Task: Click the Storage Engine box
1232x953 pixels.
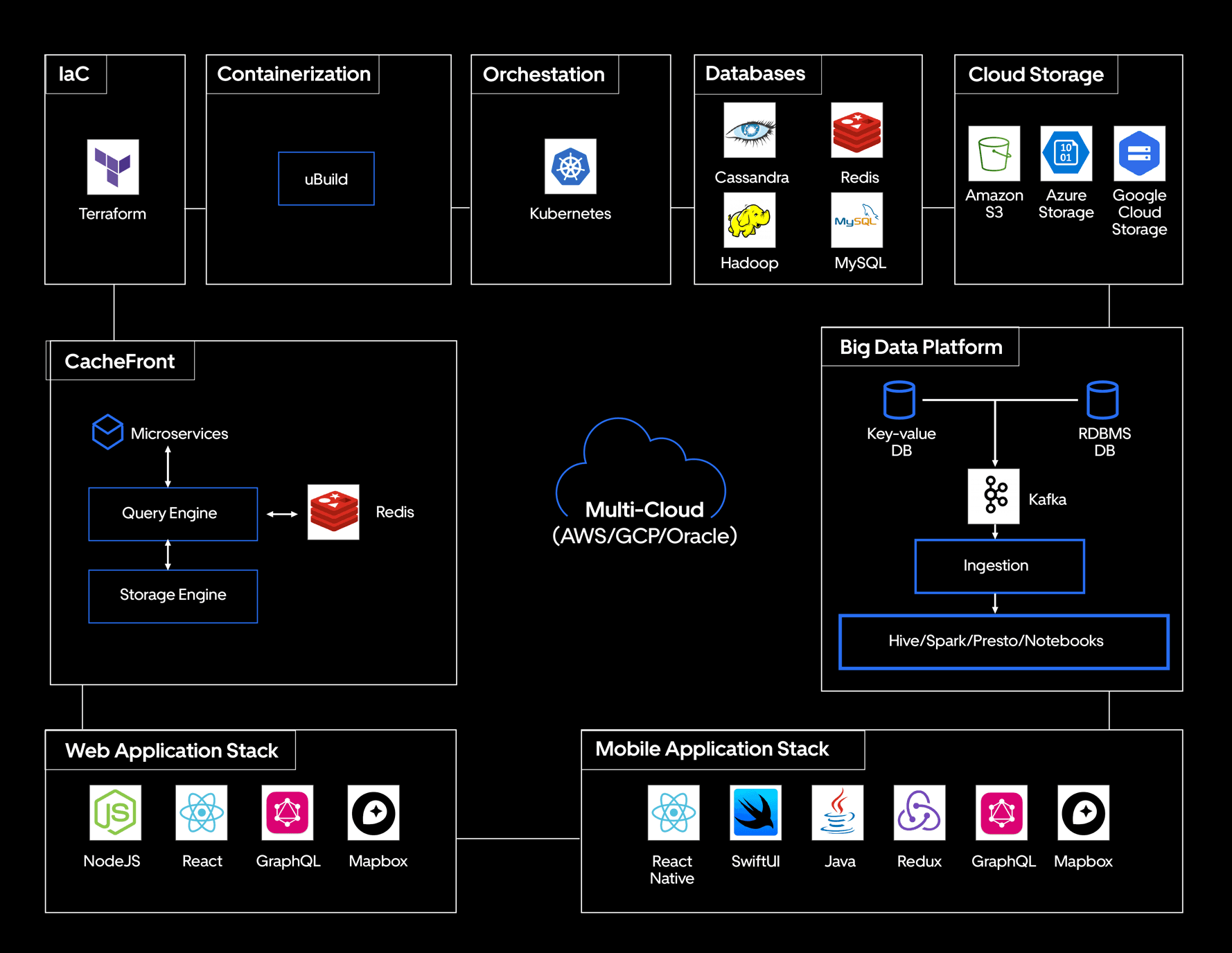Action: point(173,596)
